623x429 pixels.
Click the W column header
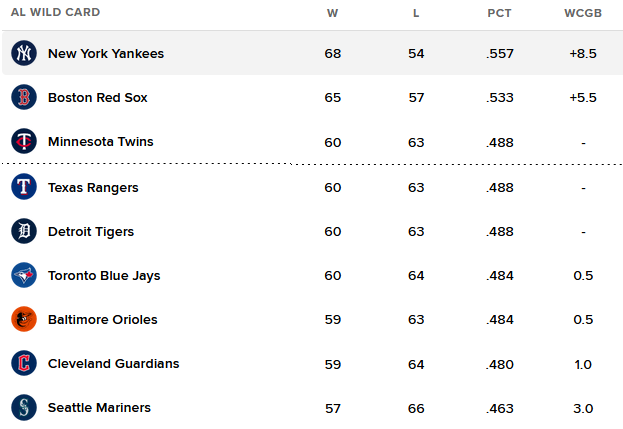click(333, 13)
